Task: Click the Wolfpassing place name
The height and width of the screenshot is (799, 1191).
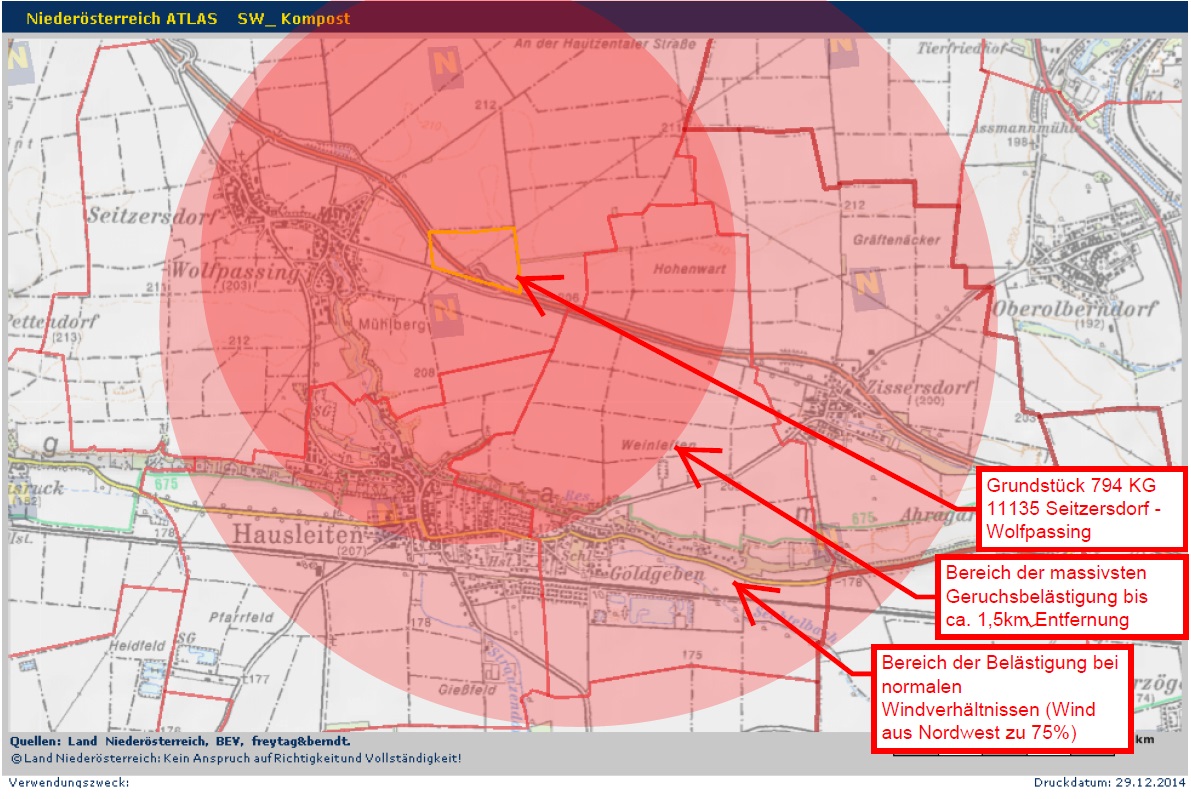Action: pos(235,270)
